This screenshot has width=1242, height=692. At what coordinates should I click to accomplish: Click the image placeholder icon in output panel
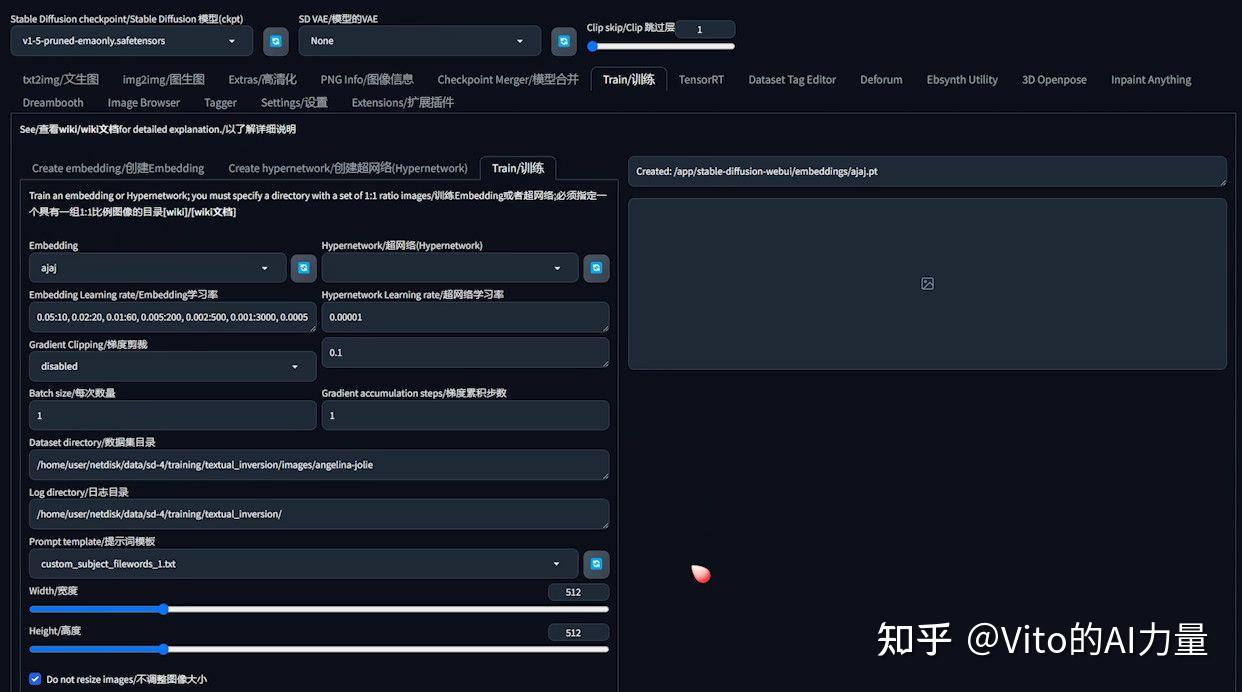[927, 283]
